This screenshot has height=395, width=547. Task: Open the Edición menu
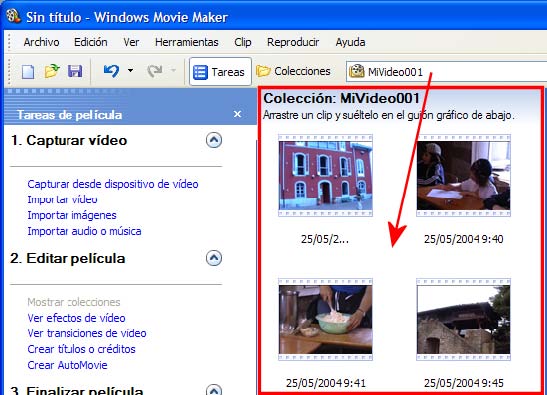[91, 42]
